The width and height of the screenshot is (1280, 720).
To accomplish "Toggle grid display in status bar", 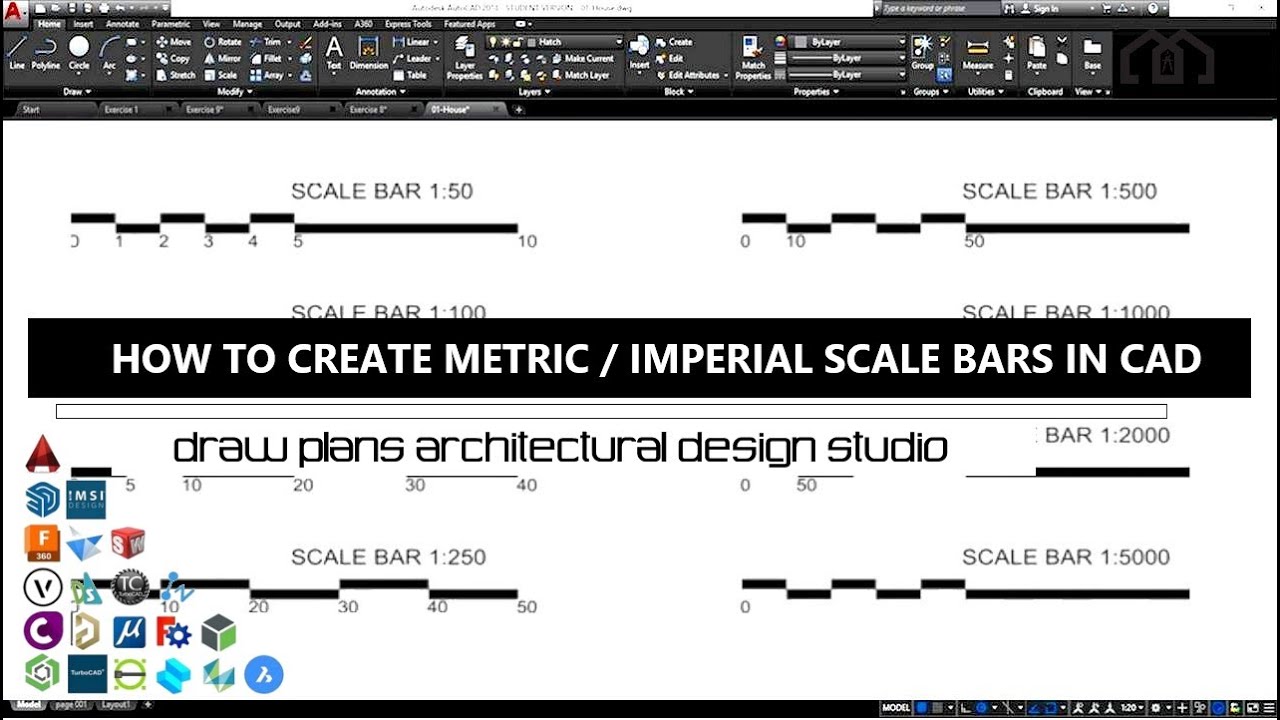I will click(921, 708).
